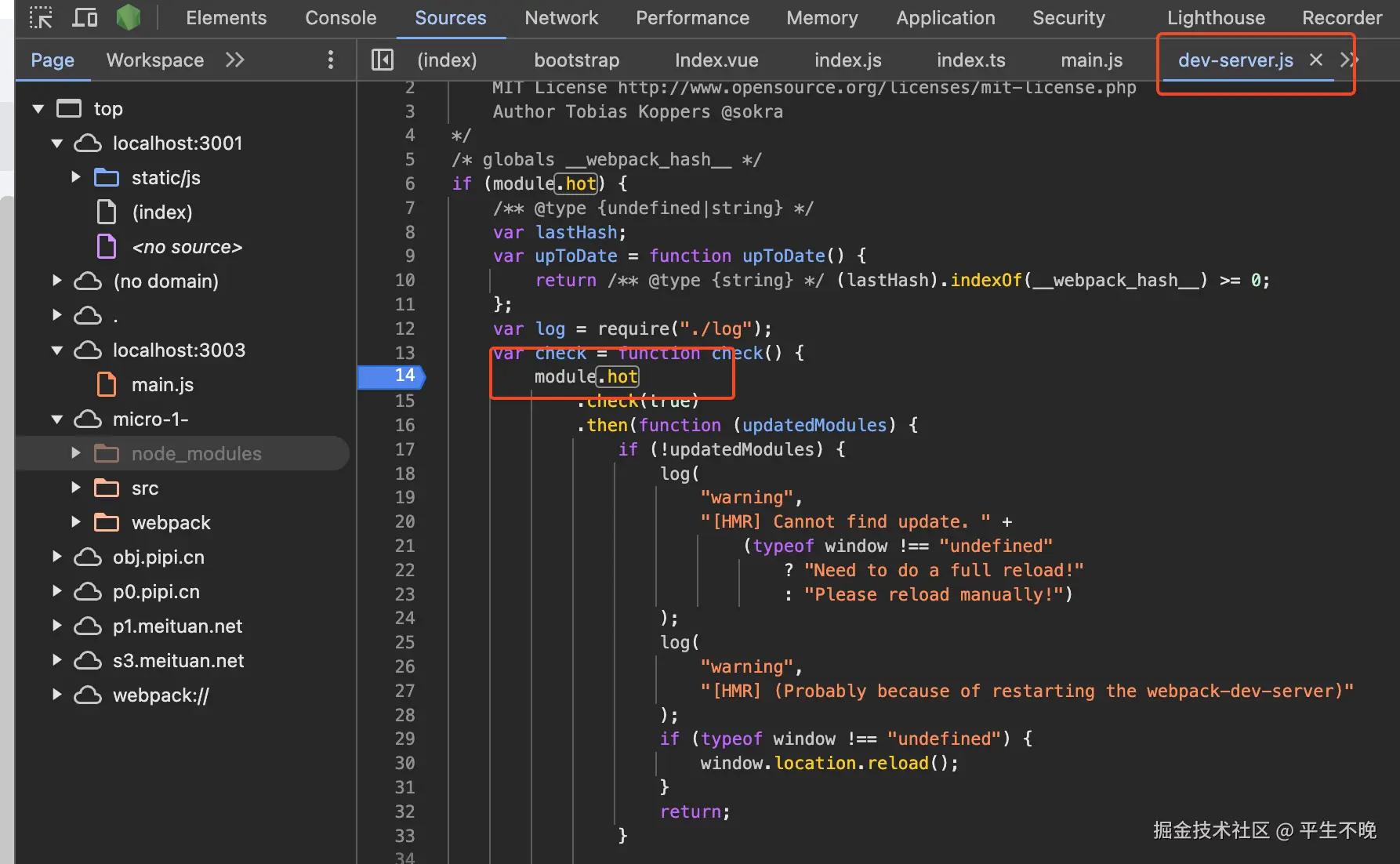Open the Security tab
Viewport: 1400px width, 864px height.
(x=1069, y=17)
